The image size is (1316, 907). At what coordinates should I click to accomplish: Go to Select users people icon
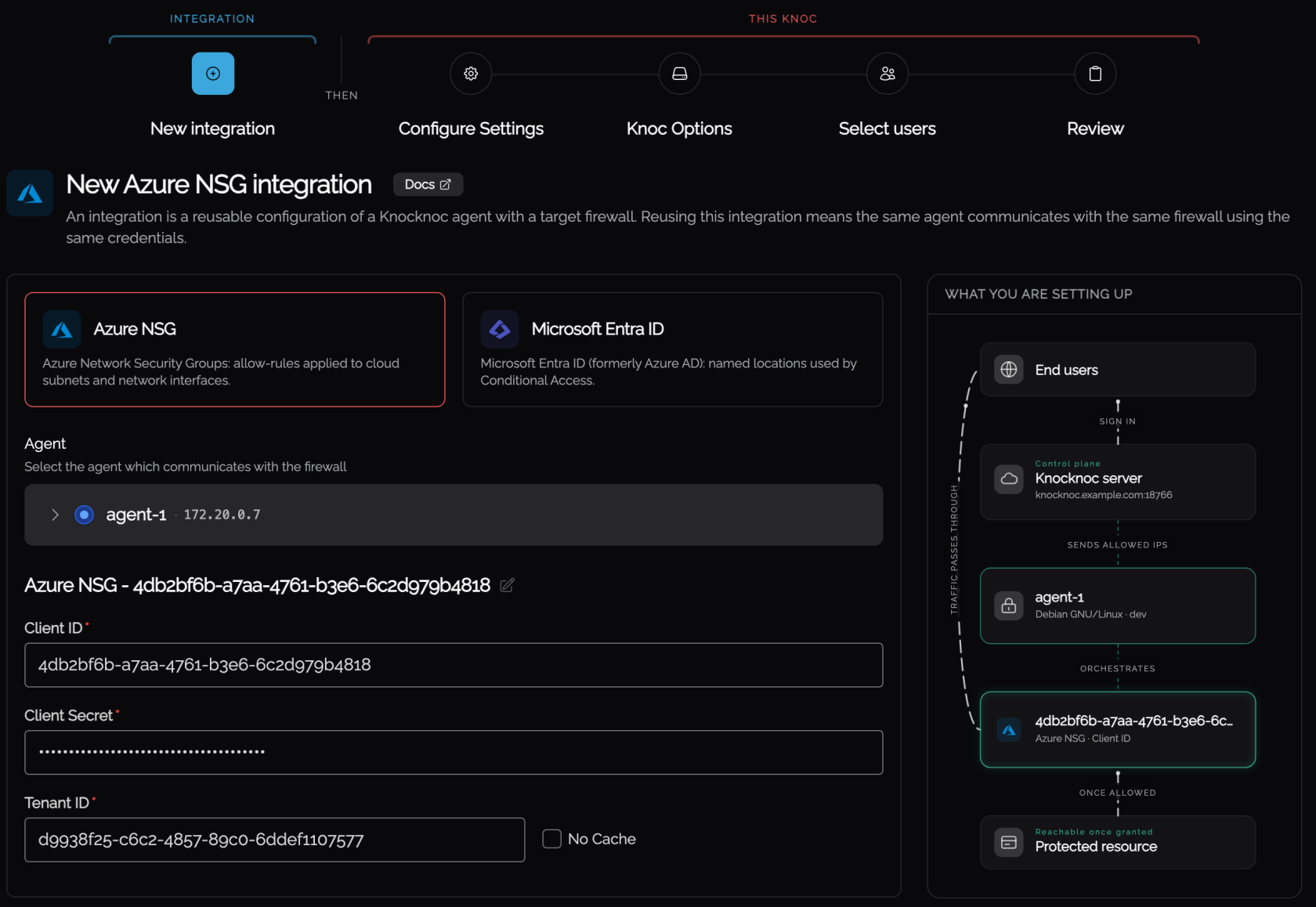pyautogui.click(x=888, y=74)
